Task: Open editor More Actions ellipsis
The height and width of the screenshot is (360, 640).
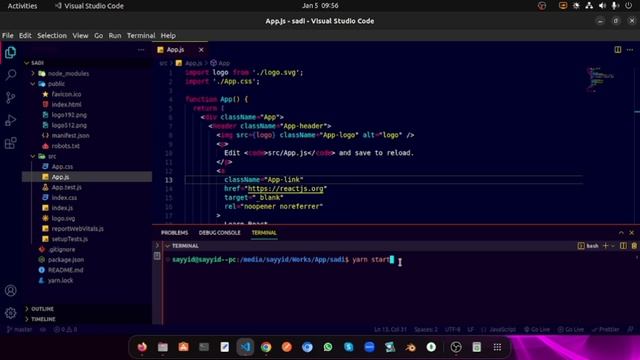Action: tap(630, 50)
